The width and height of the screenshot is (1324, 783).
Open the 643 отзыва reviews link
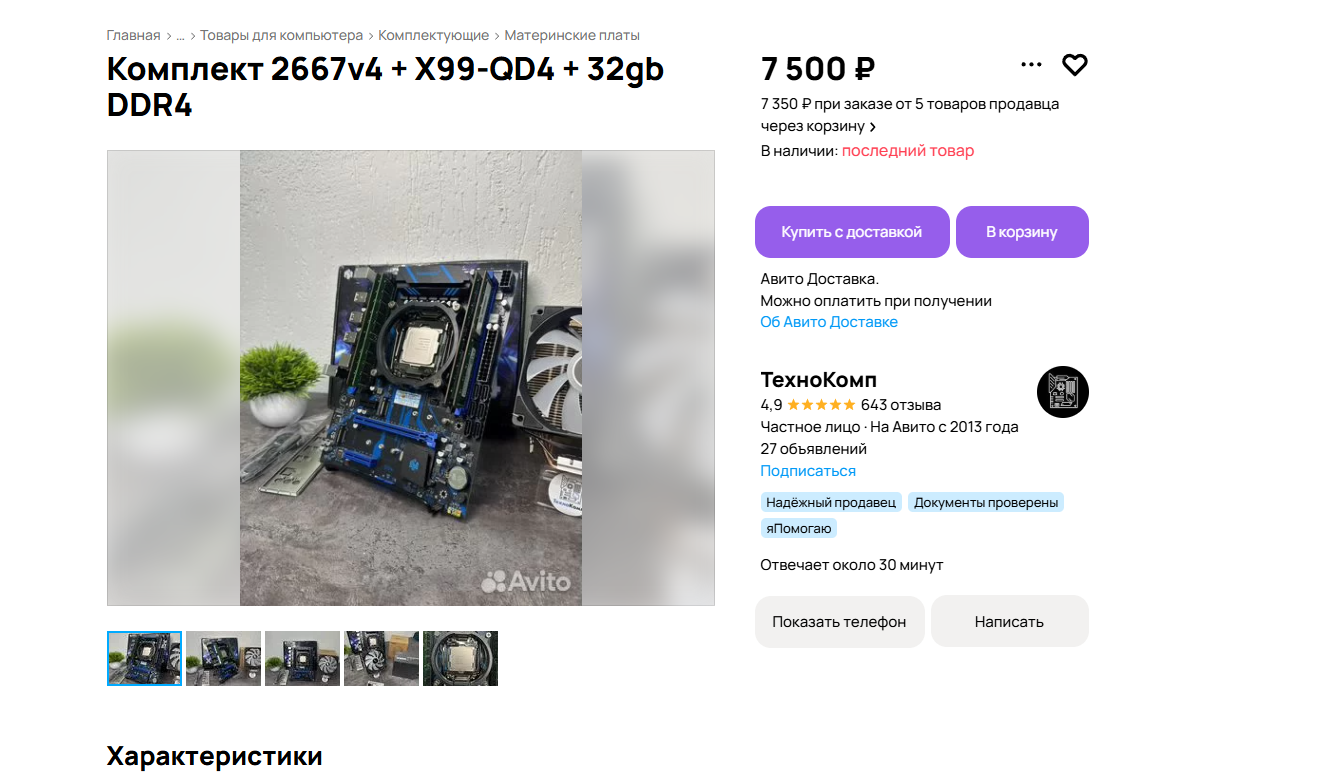(x=901, y=405)
